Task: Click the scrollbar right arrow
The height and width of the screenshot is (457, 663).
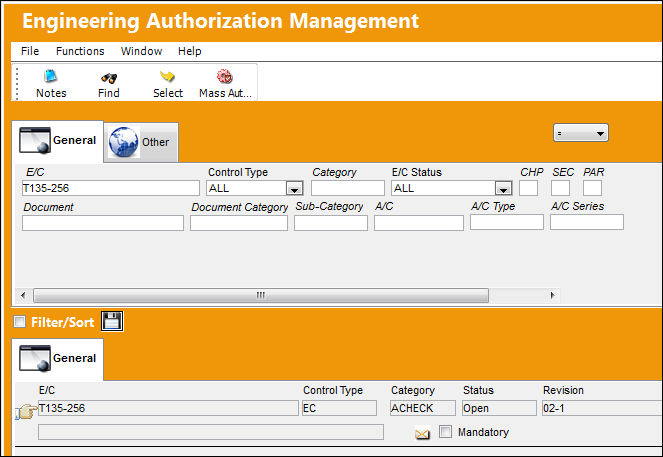Action: (x=552, y=295)
